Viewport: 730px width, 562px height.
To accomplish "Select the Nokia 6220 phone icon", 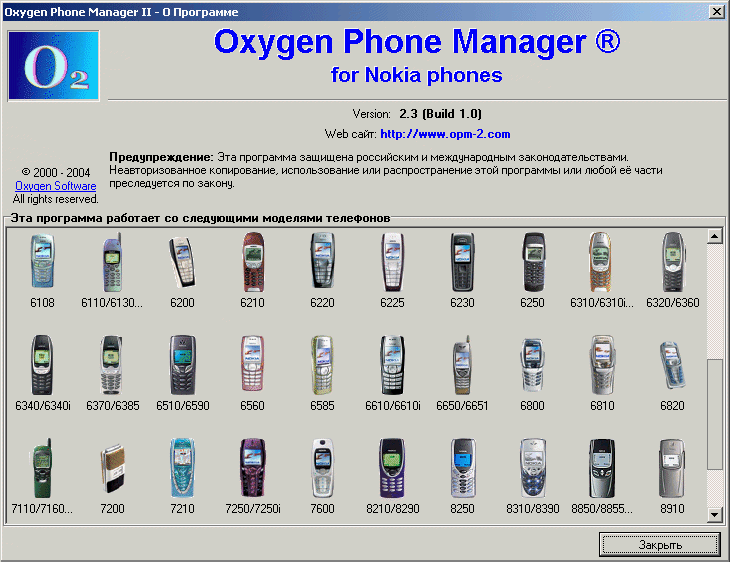I will point(323,261).
